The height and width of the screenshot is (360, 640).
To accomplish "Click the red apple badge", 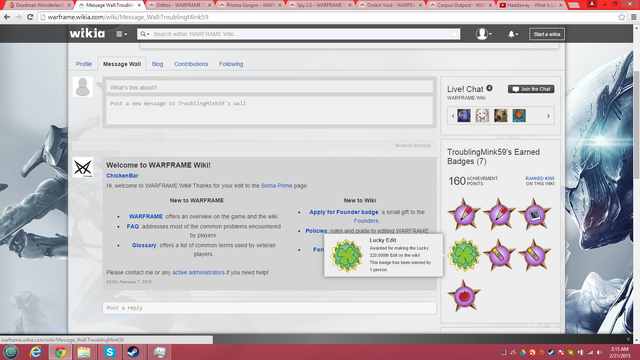I will [464, 296].
